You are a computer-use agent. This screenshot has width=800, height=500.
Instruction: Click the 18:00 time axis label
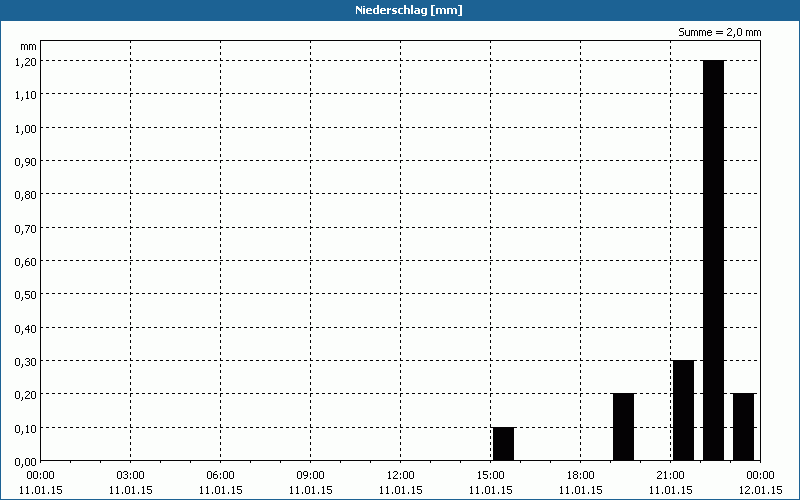tap(581, 476)
